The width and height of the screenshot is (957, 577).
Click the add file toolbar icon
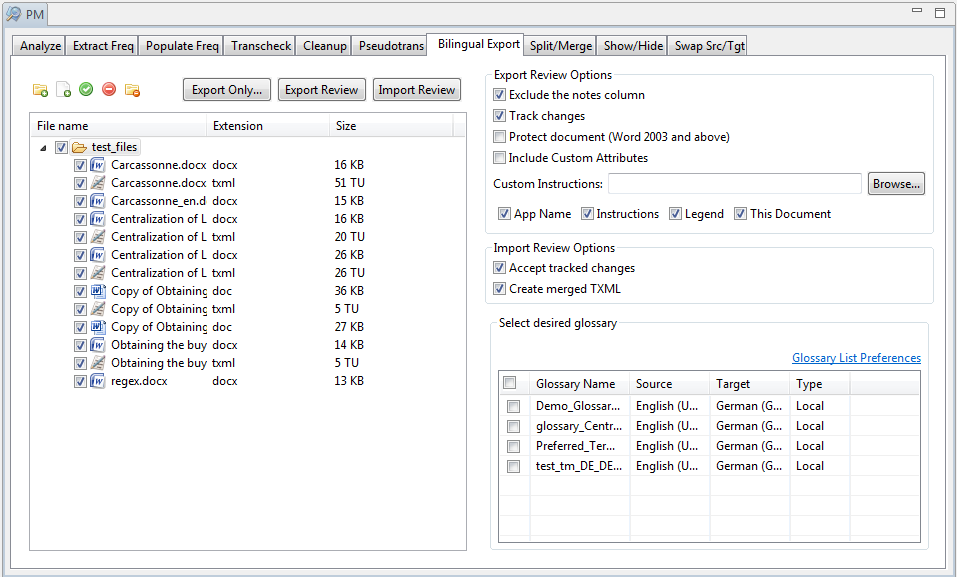point(63,90)
